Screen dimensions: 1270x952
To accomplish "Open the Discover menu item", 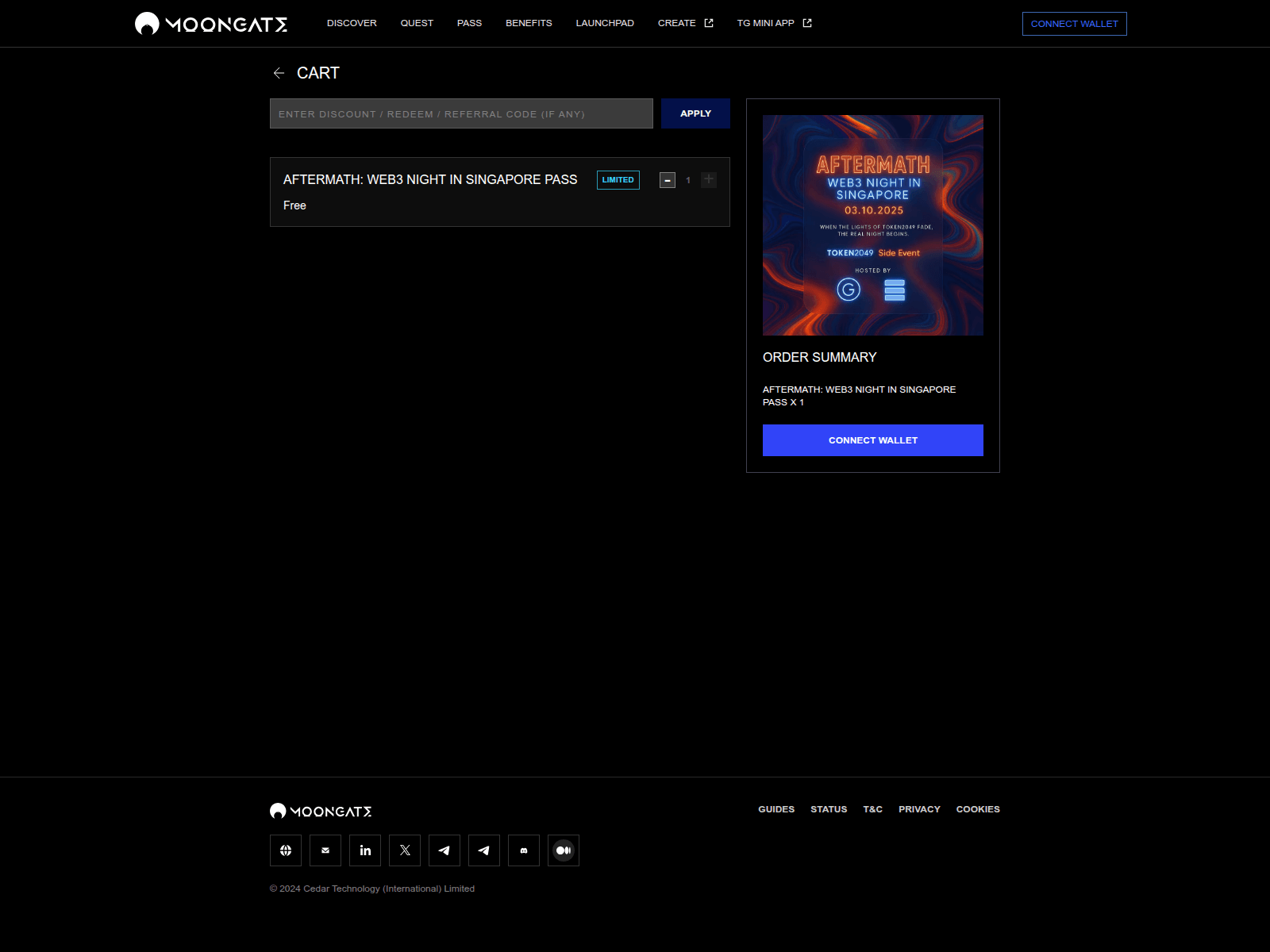I will point(352,23).
